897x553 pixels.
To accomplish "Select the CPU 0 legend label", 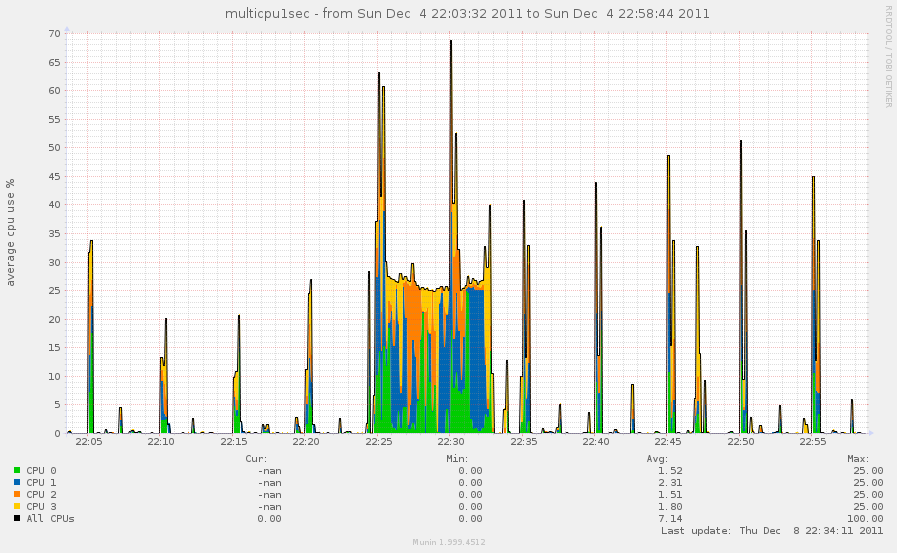I will [41, 470].
